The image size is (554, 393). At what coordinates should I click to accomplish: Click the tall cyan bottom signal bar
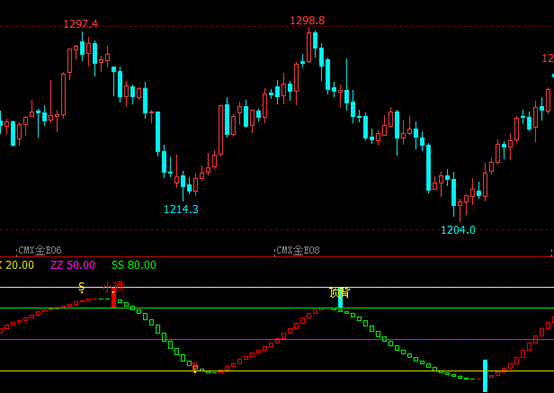[485, 376]
